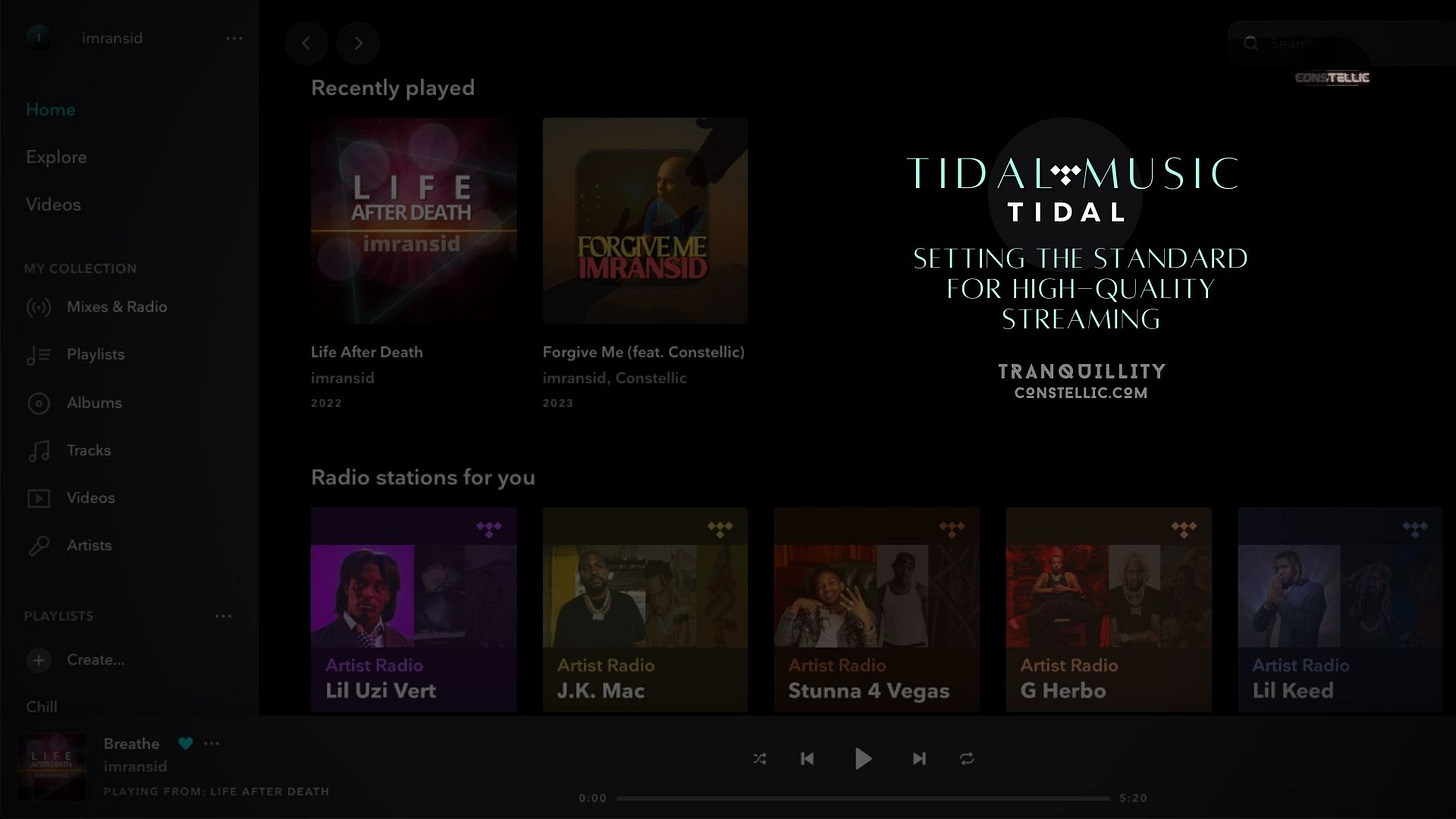Click the now playing album thumbnail
This screenshot has width=1456, height=819.
click(52, 767)
